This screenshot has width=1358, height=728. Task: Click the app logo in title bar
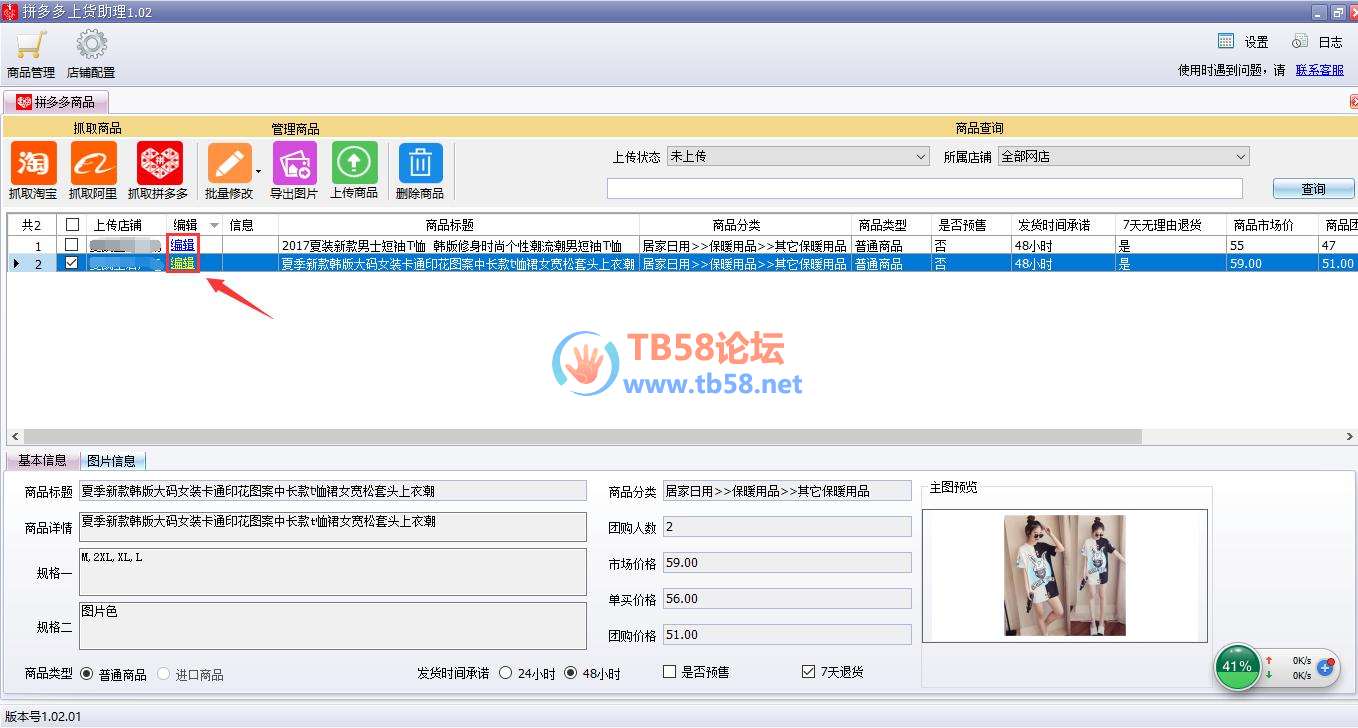click(9, 12)
